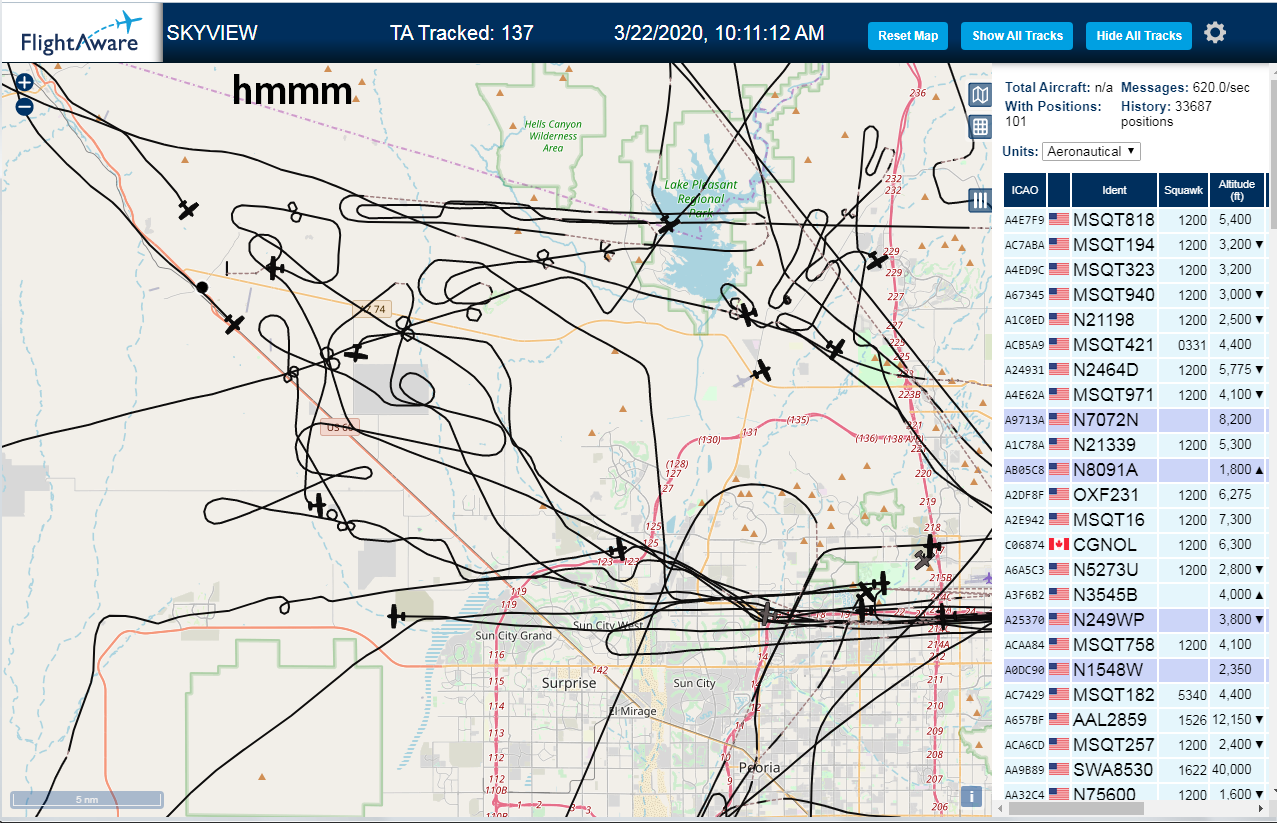Click the SKYVIEW title text
Image resolution: width=1277 pixels, height=823 pixels.
tap(212, 33)
